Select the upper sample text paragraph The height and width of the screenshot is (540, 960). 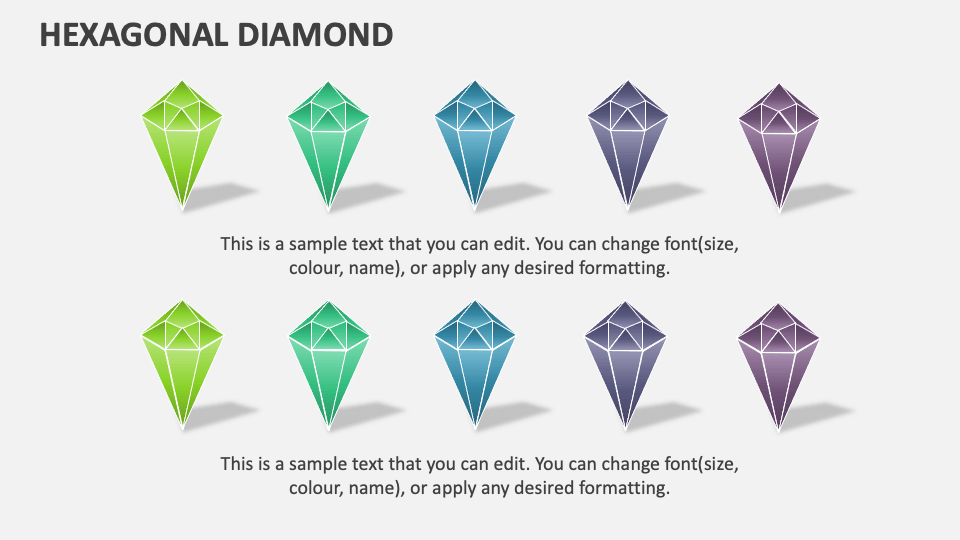click(479, 256)
